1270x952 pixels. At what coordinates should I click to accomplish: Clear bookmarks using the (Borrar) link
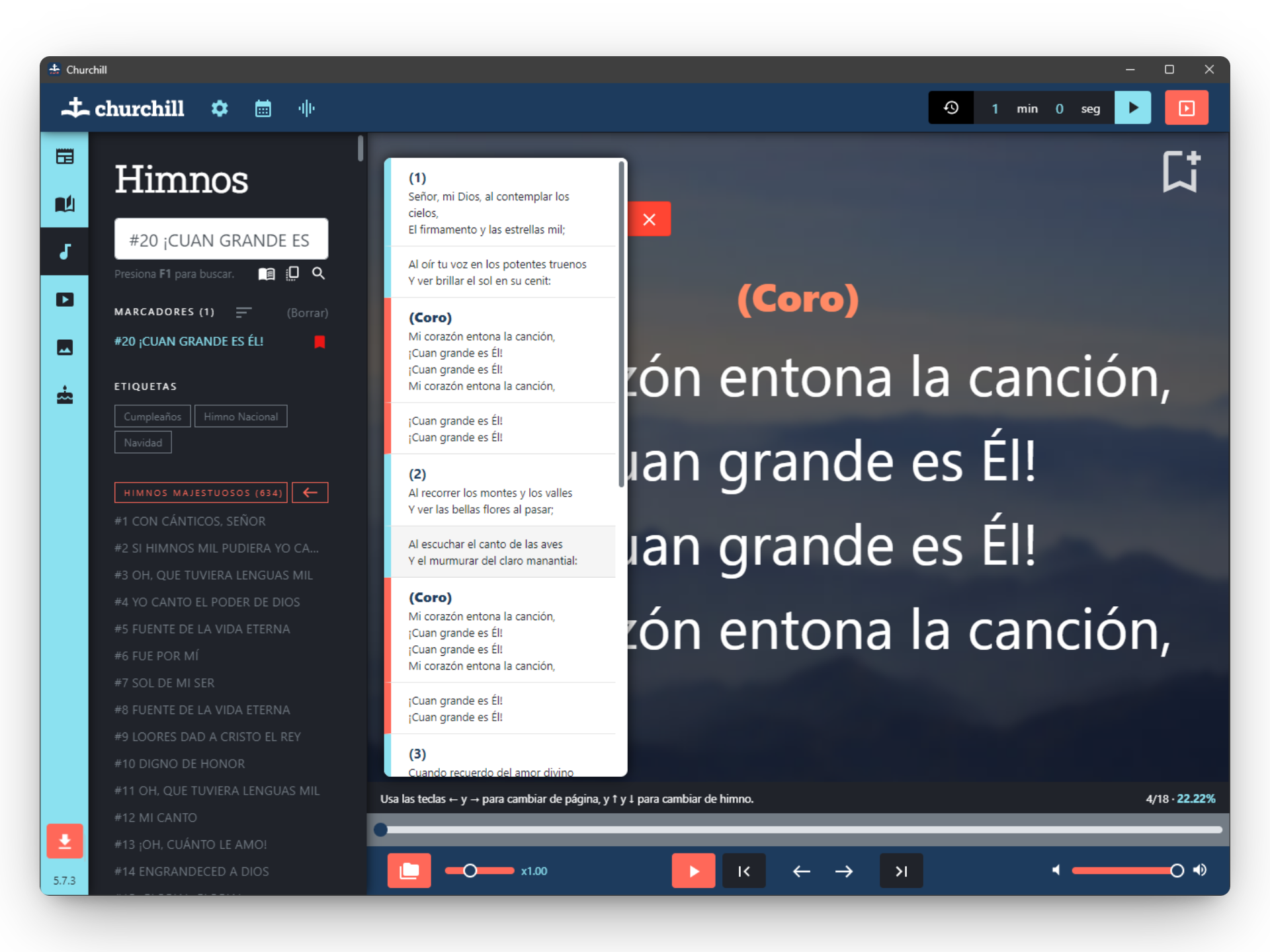[x=307, y=312]
